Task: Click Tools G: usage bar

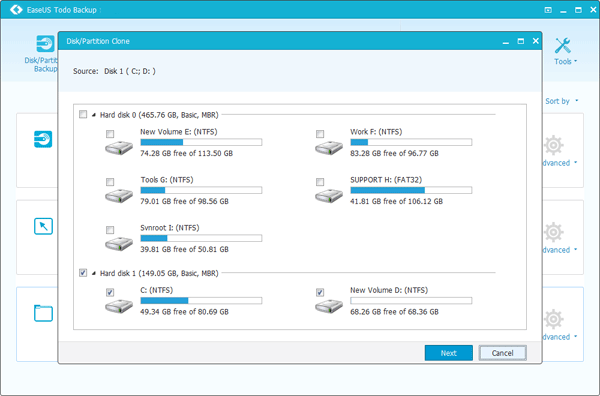Action: tap(201, 190)
